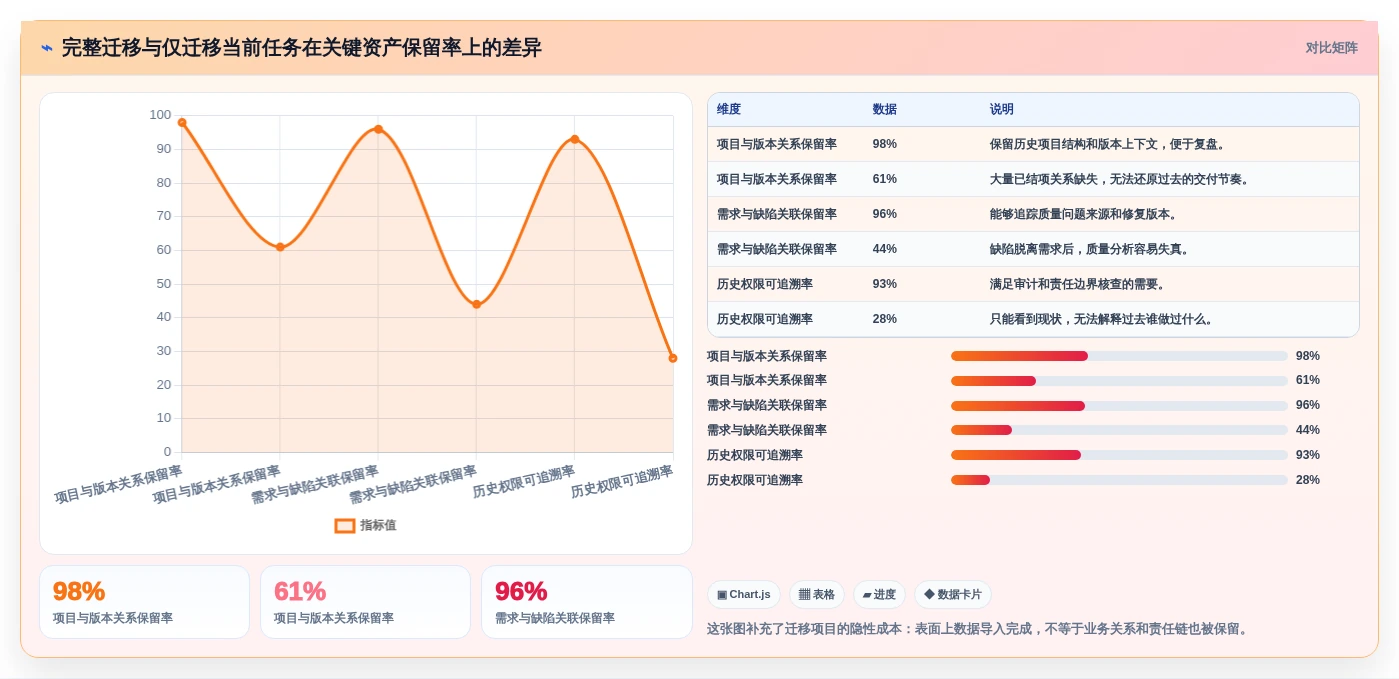The image size is (1399, 679).
Task: Click the Chart.js tag
Action: point(744,594)
